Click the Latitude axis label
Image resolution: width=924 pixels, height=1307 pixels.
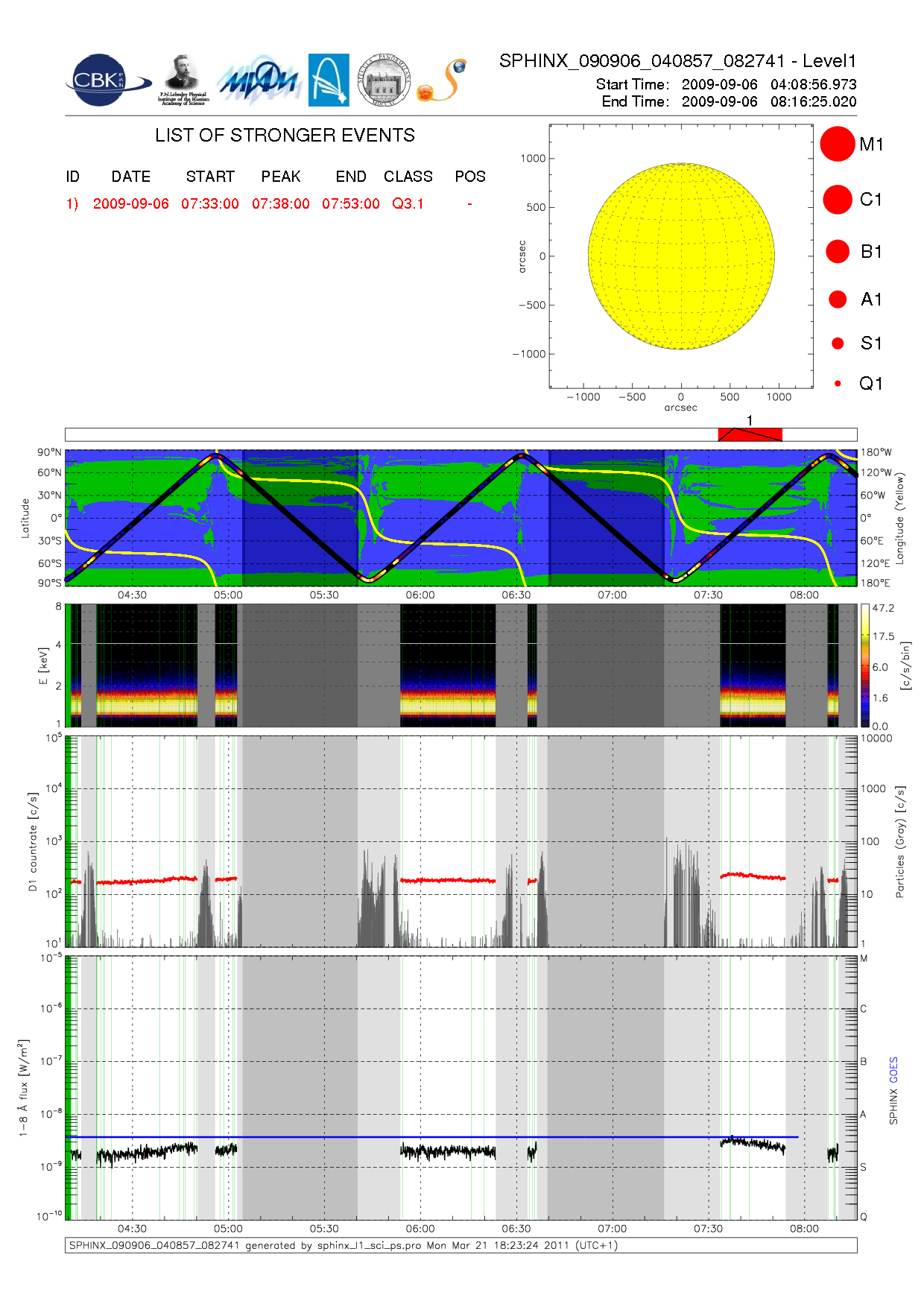pyautogui.click(x=25, y=518)
